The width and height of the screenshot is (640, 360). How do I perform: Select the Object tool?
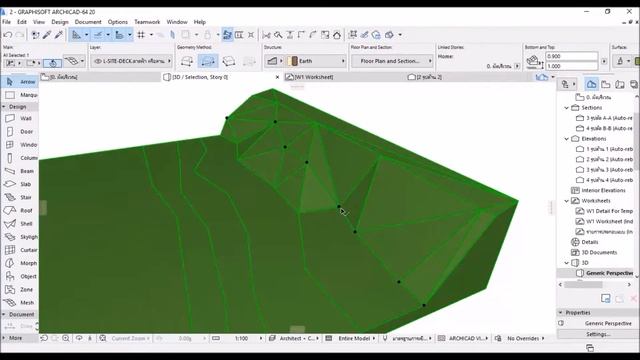[20, 276]
